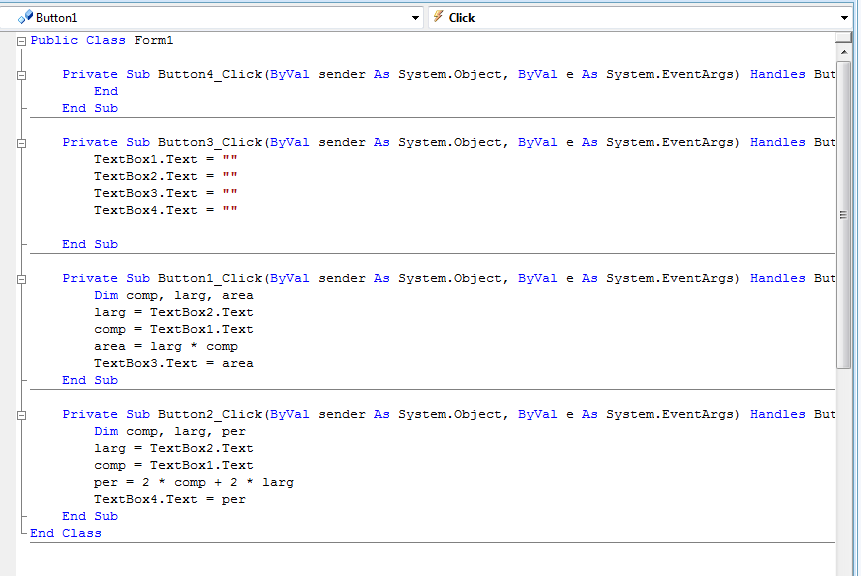Click 'End Sub' of Button3_Click
861x576 pixels.
click(x=90, y=244)
